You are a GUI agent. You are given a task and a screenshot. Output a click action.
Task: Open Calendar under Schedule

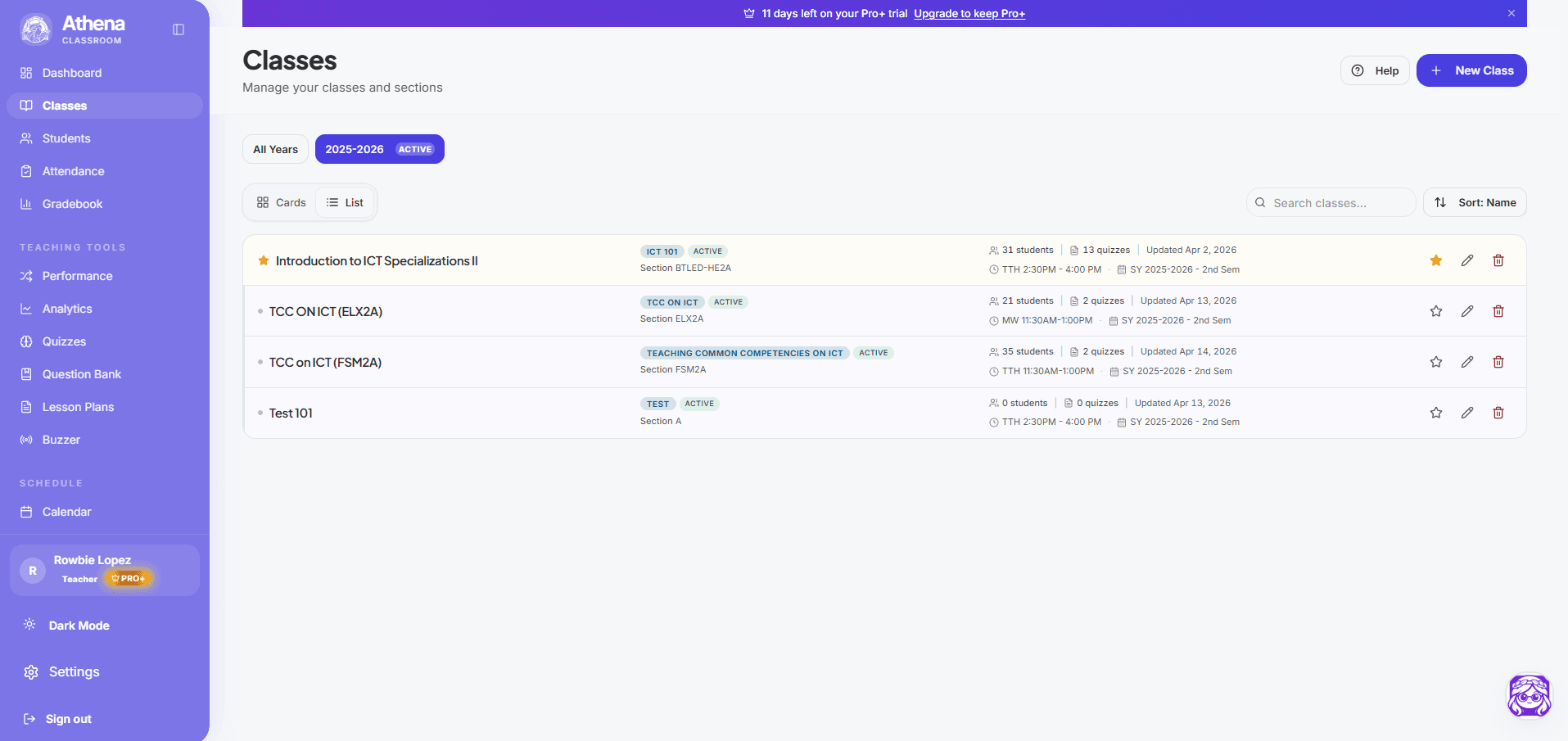(x=105, y=512)
